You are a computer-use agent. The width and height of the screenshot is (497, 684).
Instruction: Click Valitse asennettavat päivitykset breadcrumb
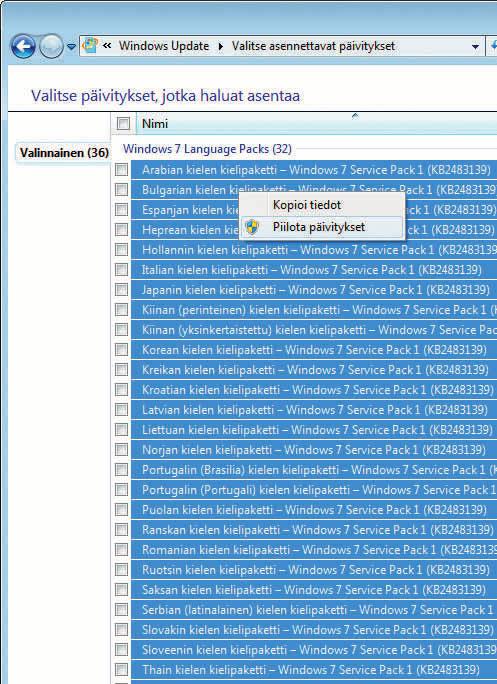tap(313, 46)
